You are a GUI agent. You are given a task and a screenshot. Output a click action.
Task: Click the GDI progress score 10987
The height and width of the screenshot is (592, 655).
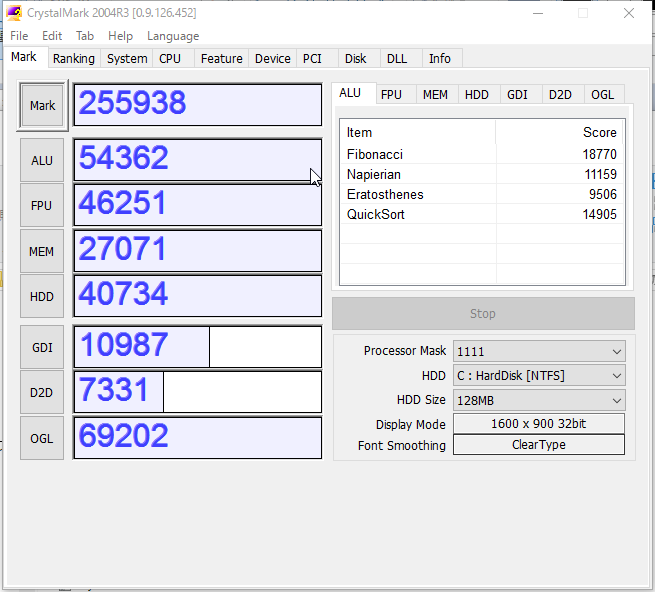click(198, 347)
